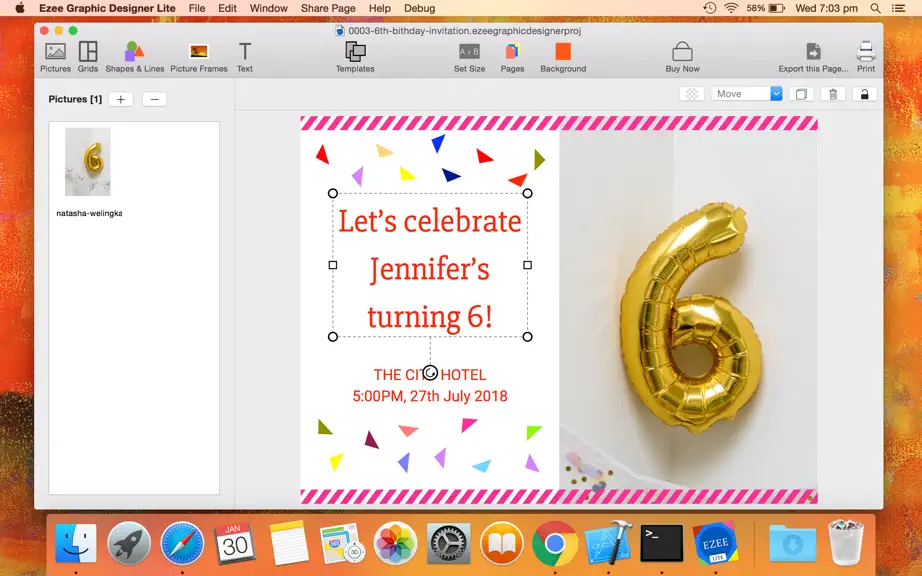This screenshot has width=922, height=576.
Task: Open the Debug menu
Action: coord(419,8)
